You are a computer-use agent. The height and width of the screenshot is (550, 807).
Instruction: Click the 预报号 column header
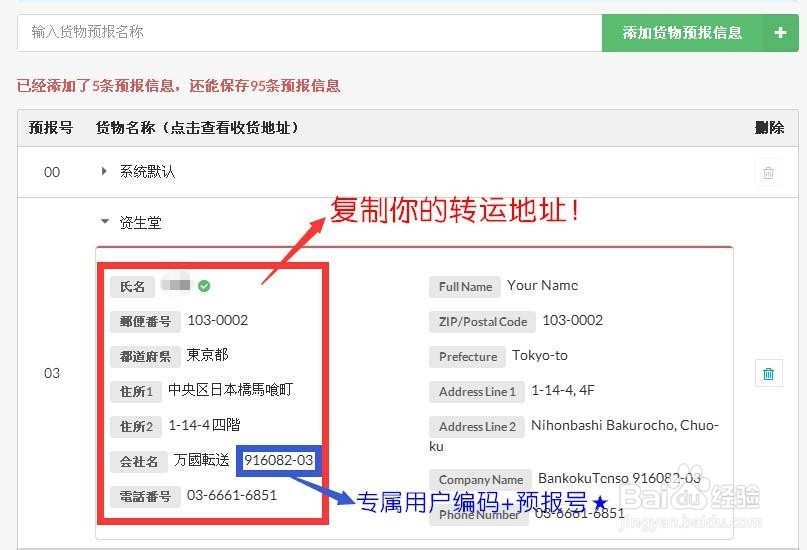pos(51,127)
